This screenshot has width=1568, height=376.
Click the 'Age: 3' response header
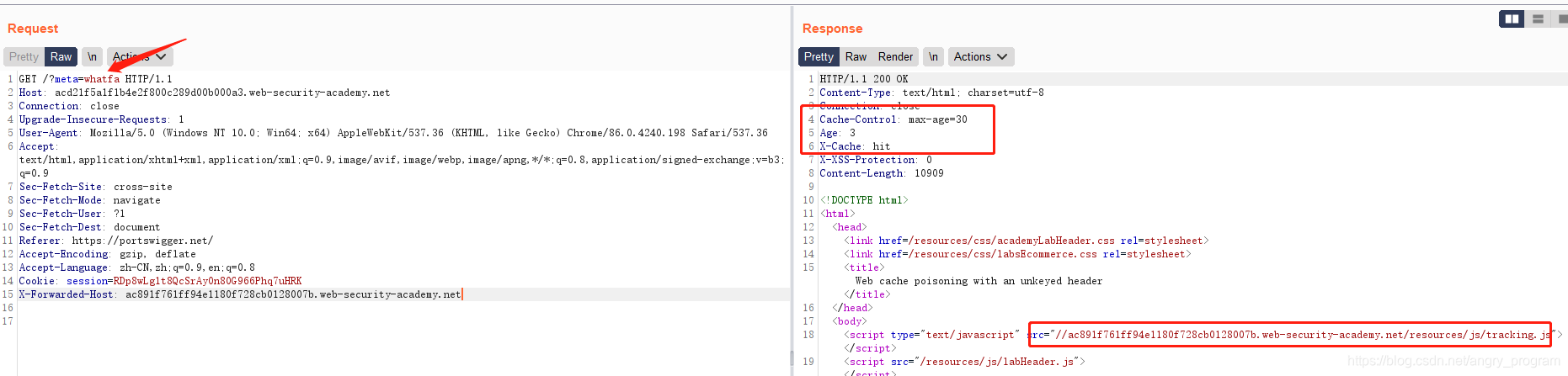[x=837, y=133]
